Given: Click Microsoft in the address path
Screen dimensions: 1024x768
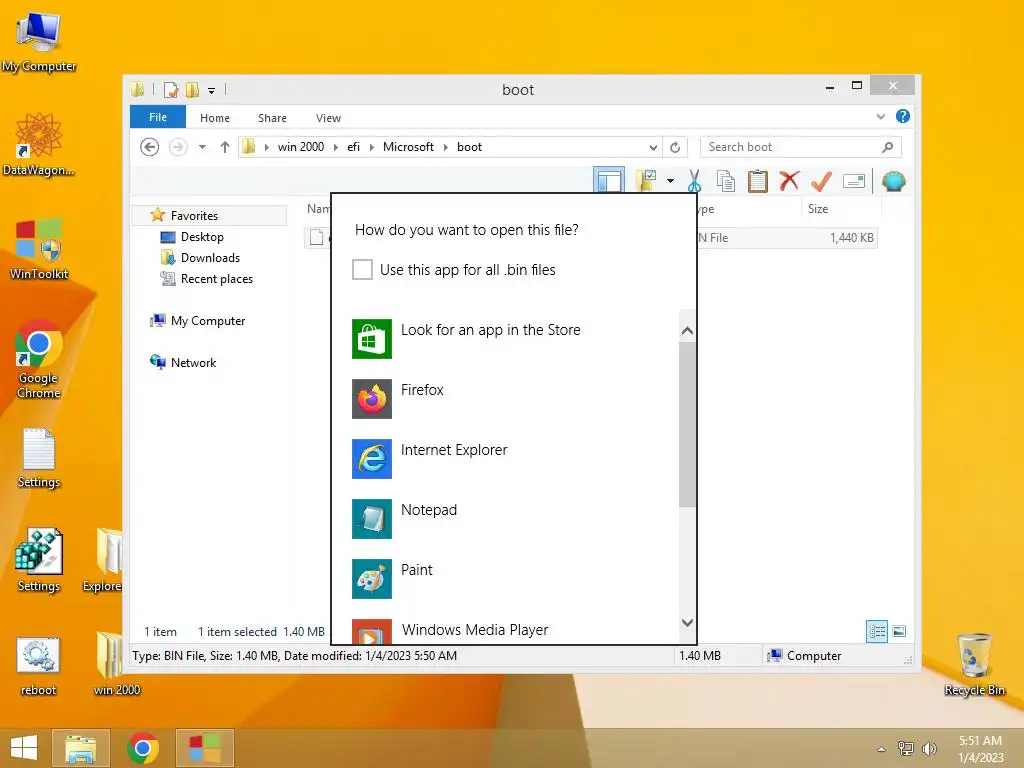Looking at the screenshot, I should 408,147.
